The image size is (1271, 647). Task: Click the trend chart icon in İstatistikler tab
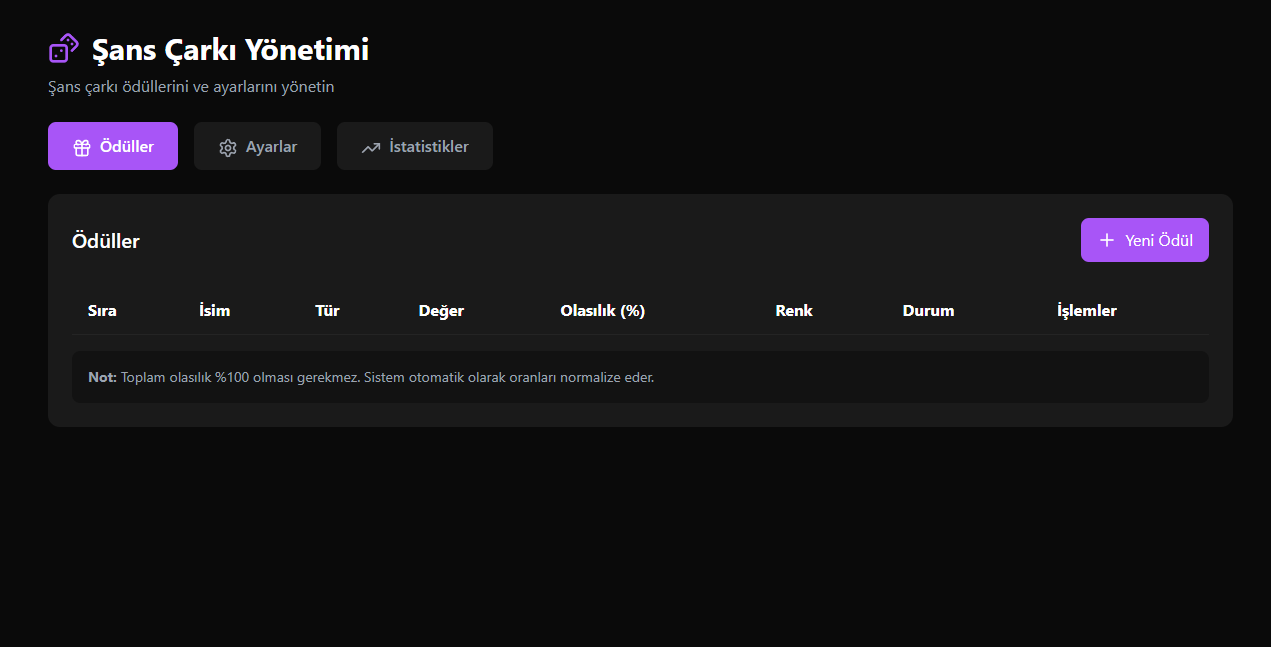tap(371, 147)
